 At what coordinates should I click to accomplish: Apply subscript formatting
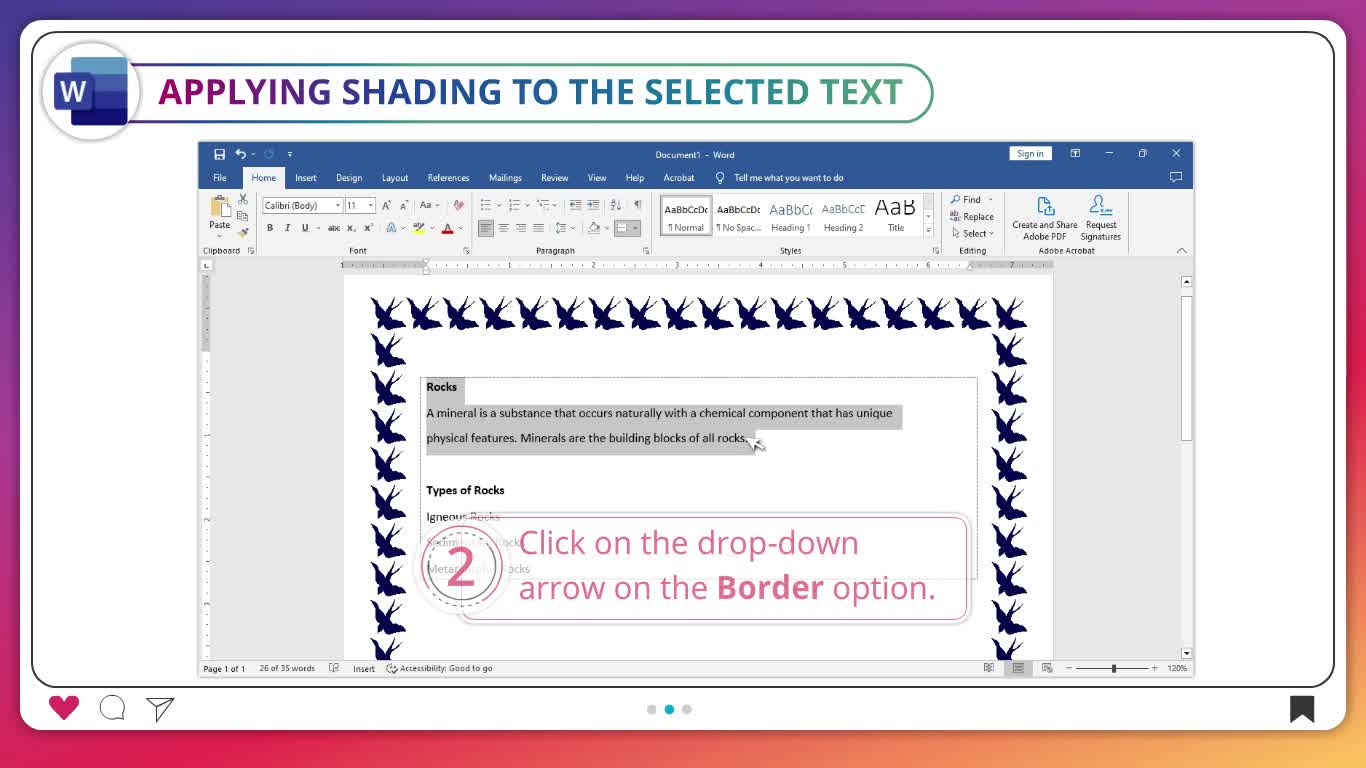coord(350,228)
